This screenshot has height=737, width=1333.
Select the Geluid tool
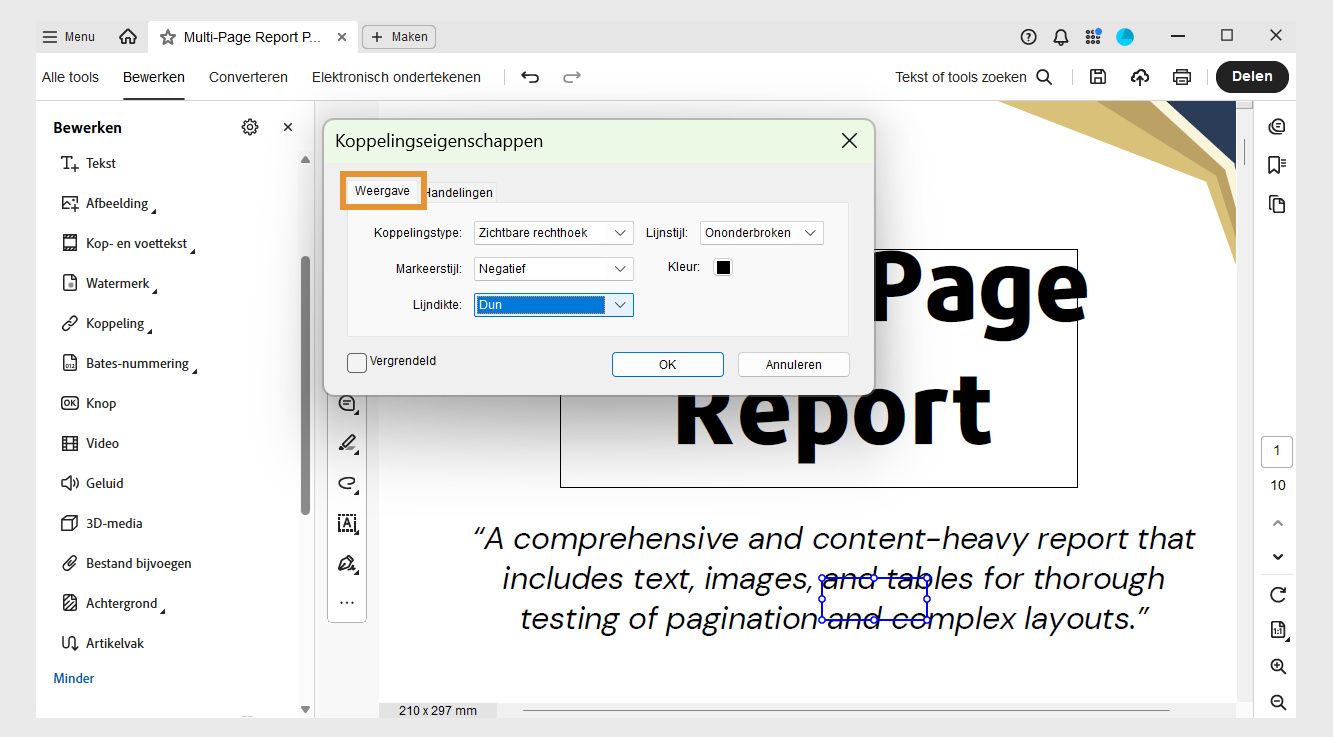click(92, 483)
